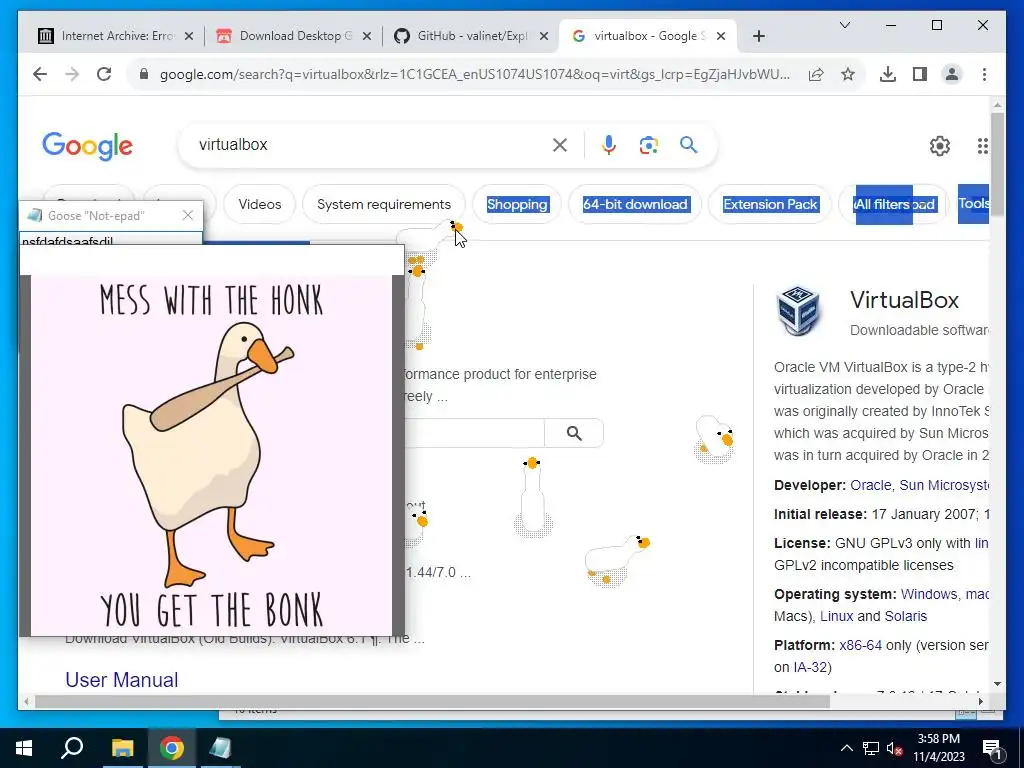Screen dimensions: 1024x768
Task: Click the Google logo
Action: click(x=88, y=146)
